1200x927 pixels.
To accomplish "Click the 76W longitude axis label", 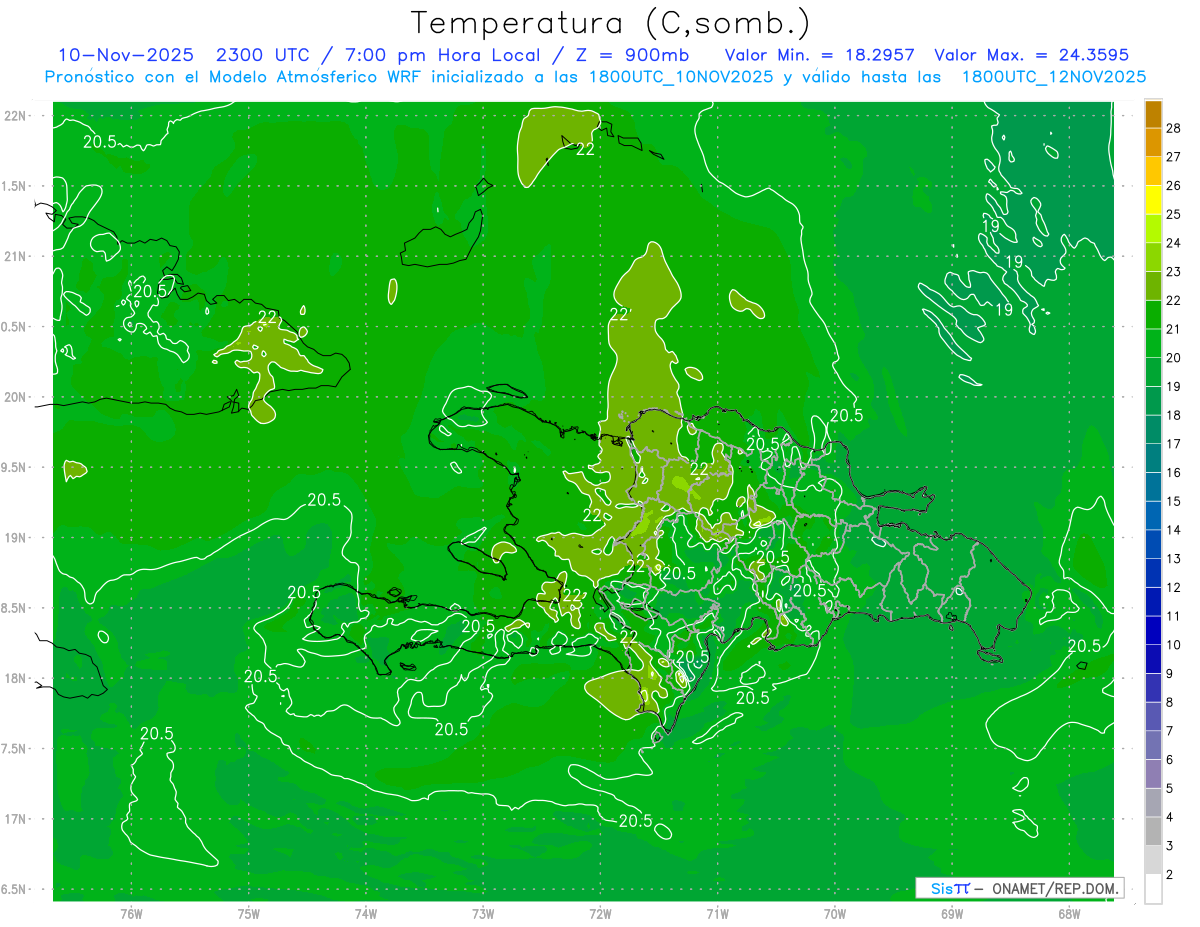I will (131, 914).
